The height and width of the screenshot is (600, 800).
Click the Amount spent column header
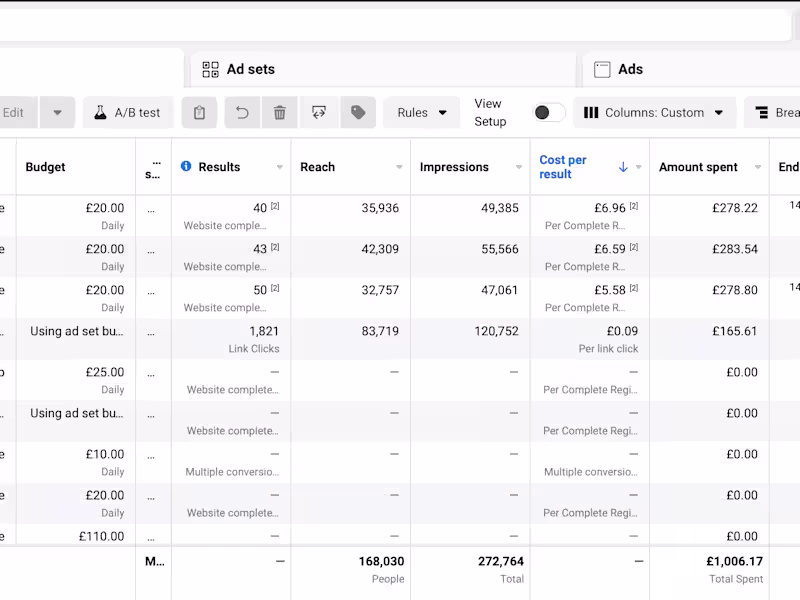tap(698, 167)
